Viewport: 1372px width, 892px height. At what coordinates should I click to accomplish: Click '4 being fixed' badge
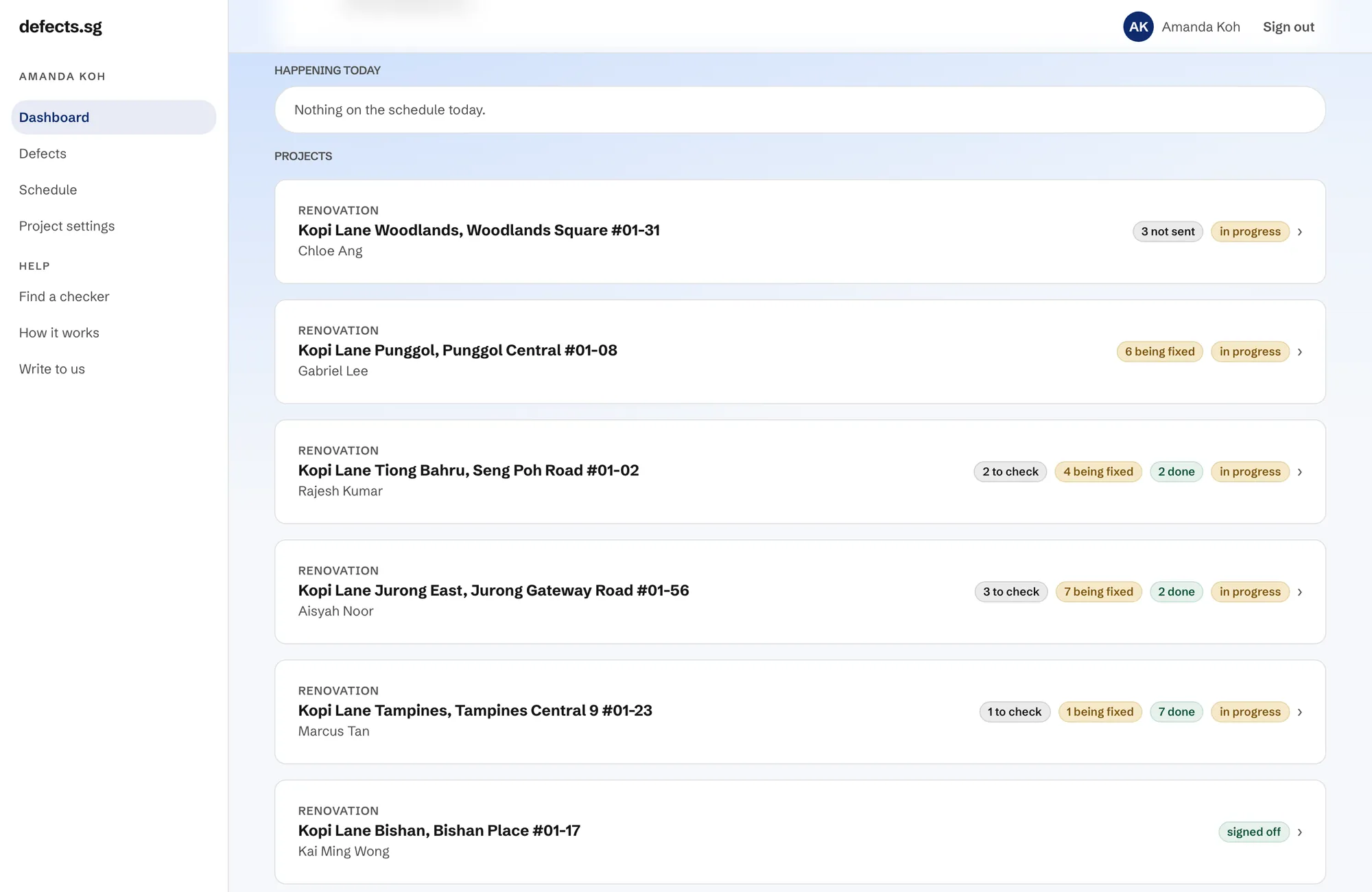[x=1098, y=472]
